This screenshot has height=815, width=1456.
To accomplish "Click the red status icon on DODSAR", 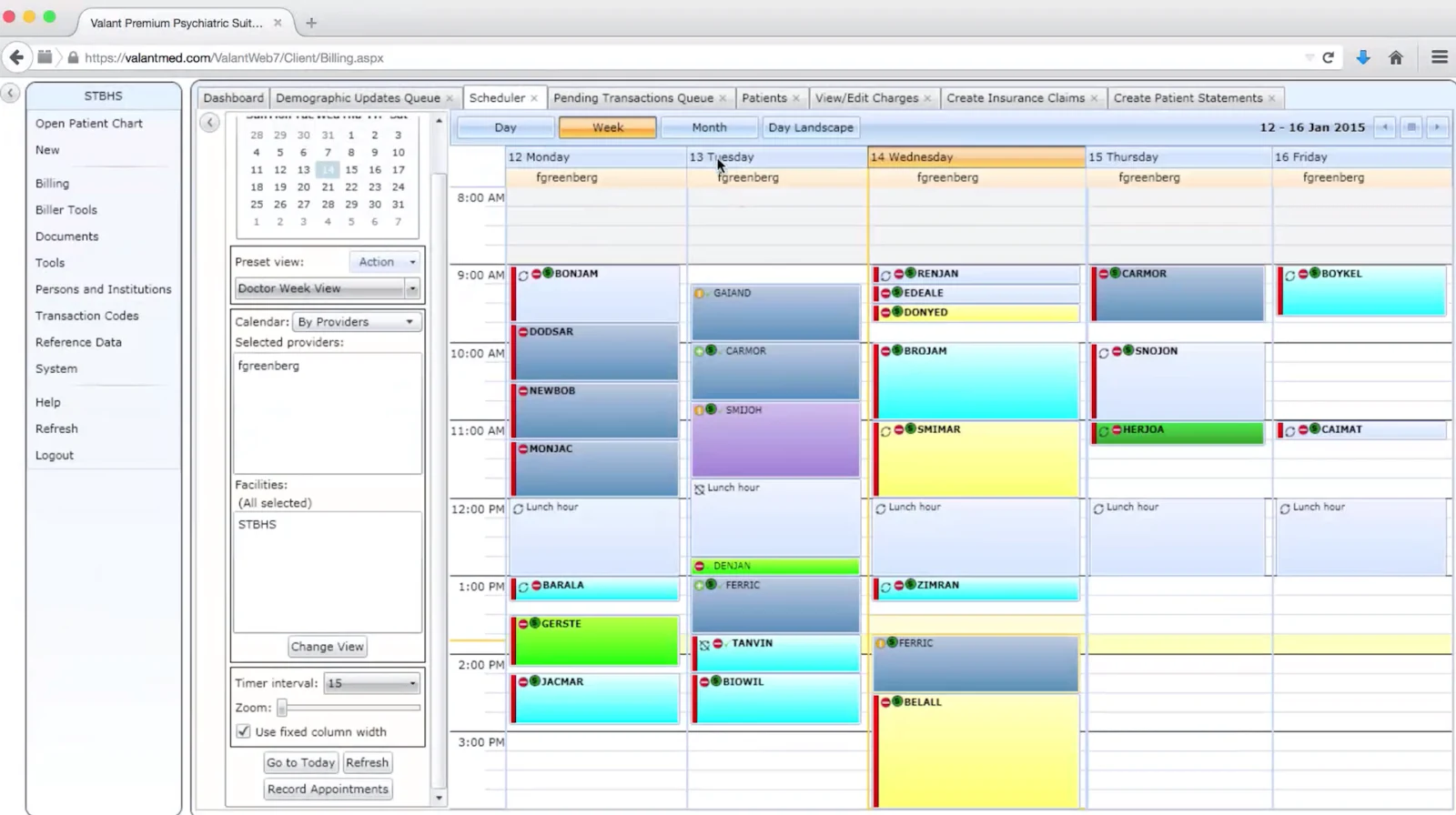I will tap(523, 332).
